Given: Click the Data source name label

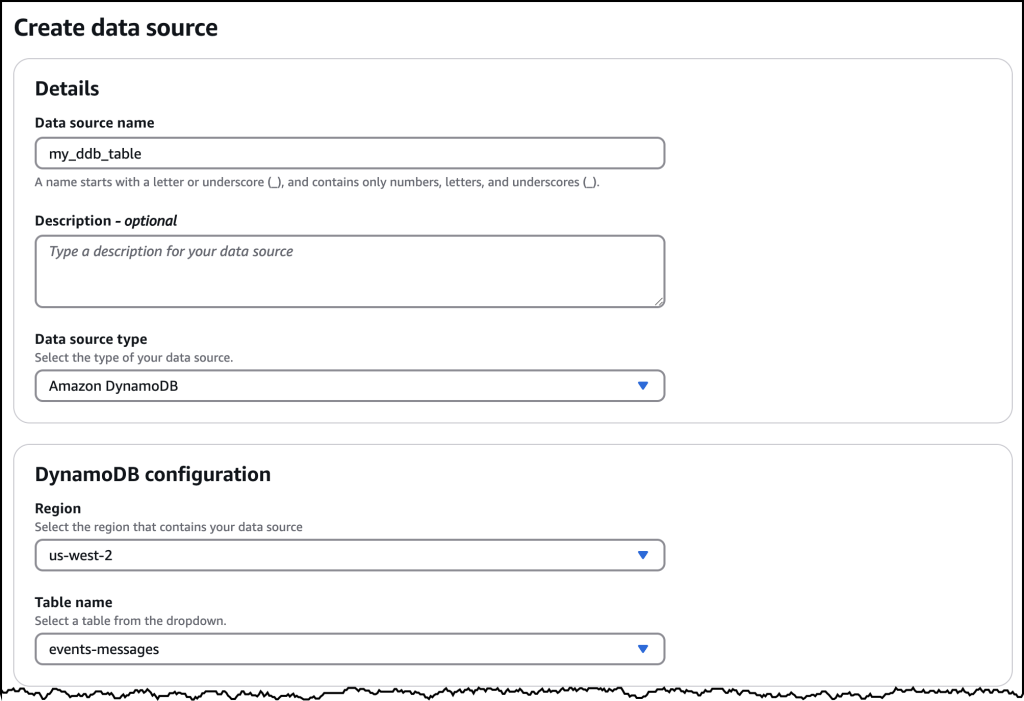Looking at the screenshot, I should click(x=95, y=122).
